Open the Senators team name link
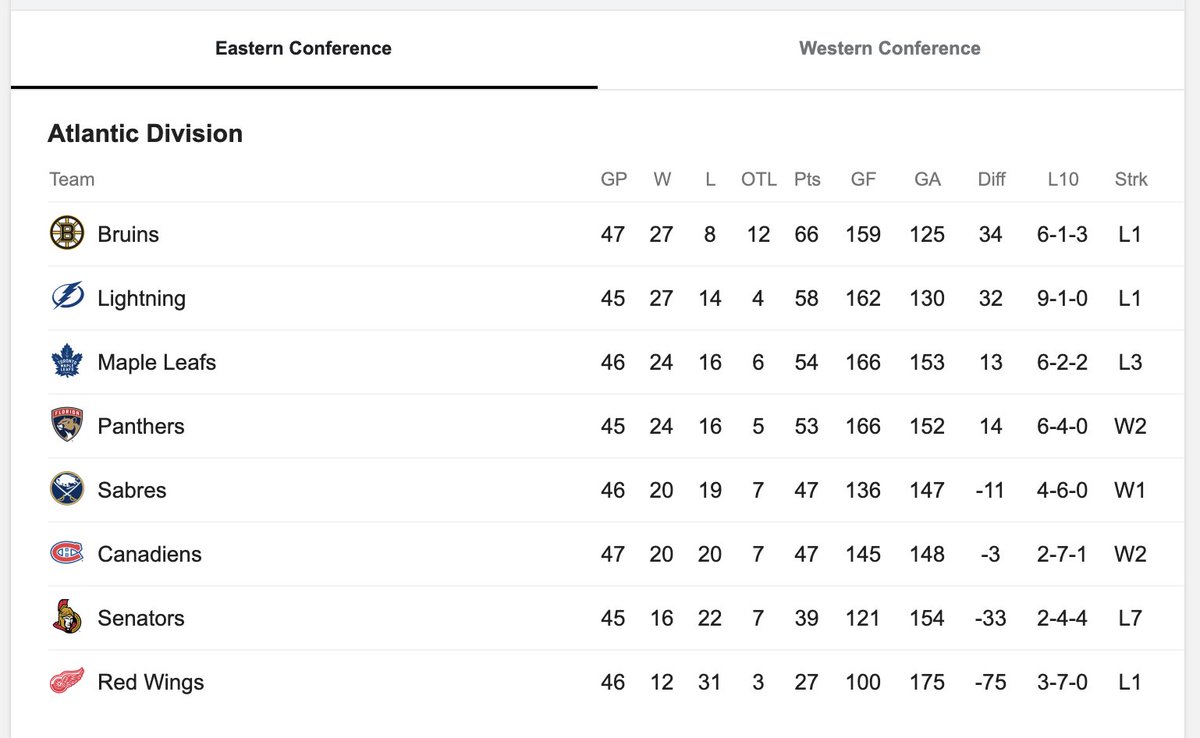The height and width of the screenshot is (738, 1200). pos(140,618)
